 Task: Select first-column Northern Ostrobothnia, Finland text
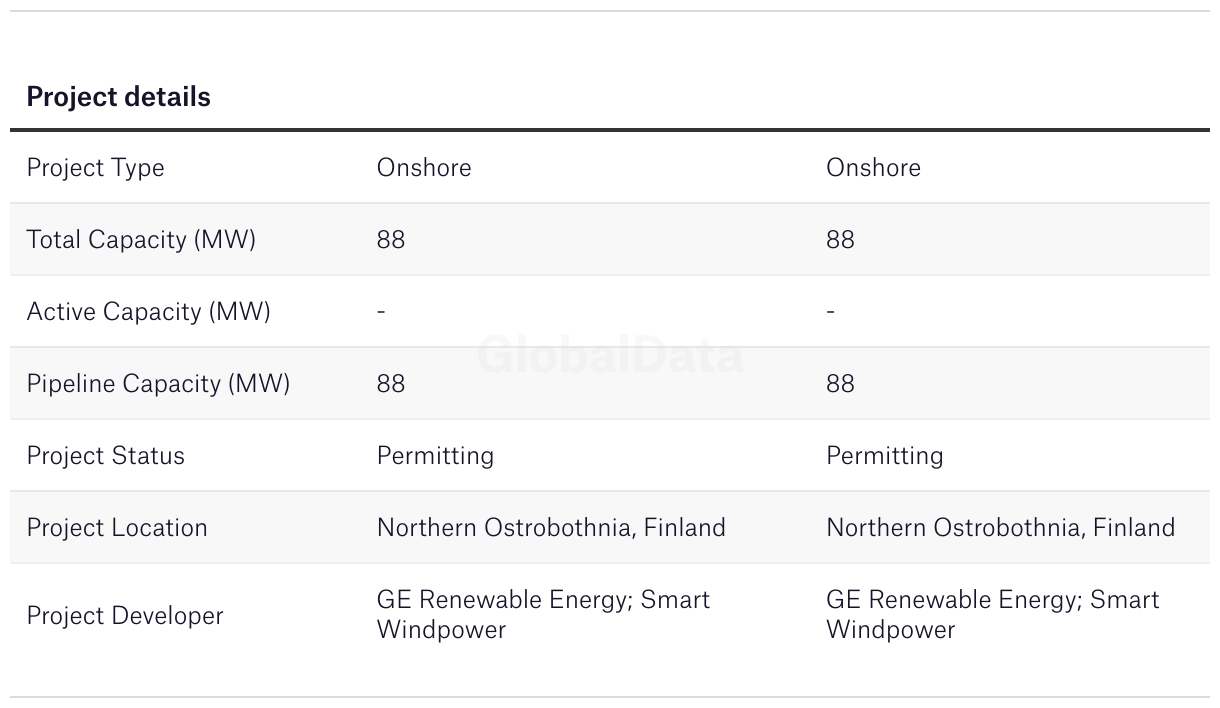pos(551,528)
